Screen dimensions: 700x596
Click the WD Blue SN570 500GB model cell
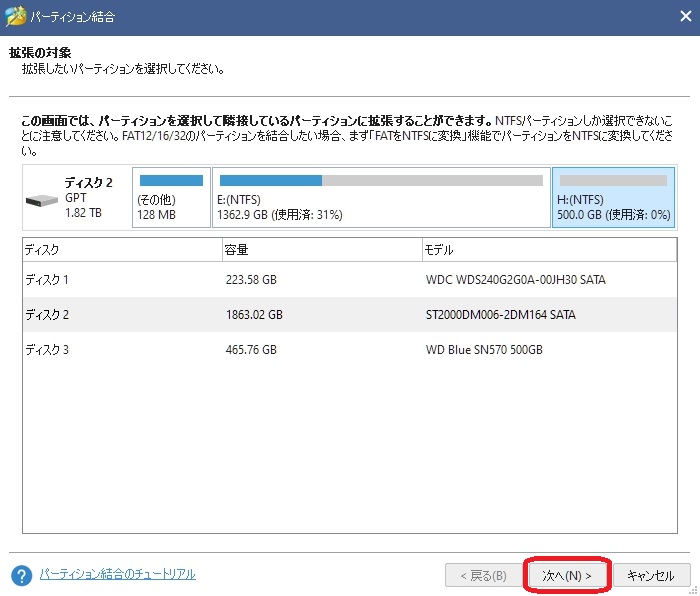coord(484,350)
